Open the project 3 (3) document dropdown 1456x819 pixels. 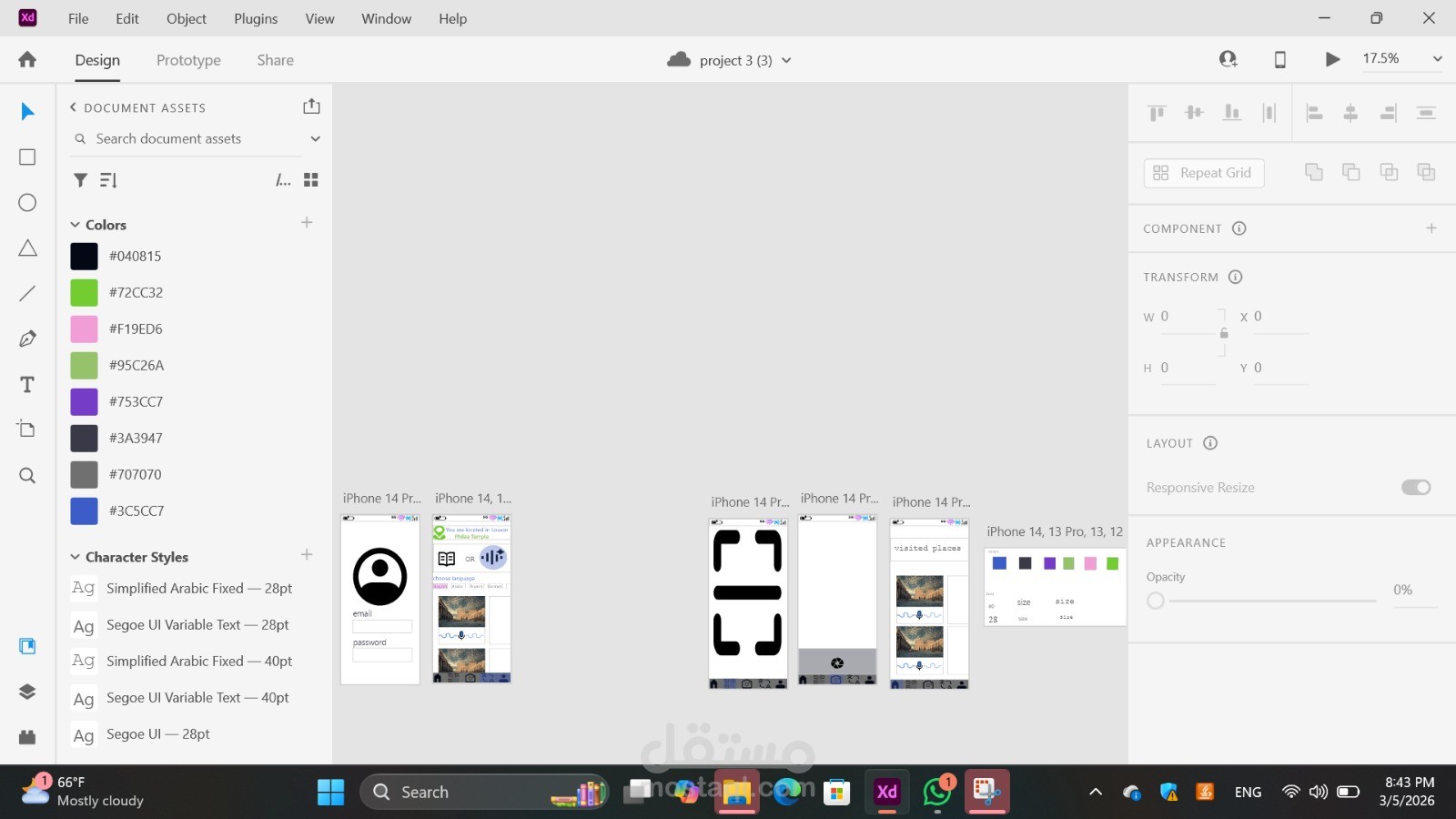tap(786, 61)
